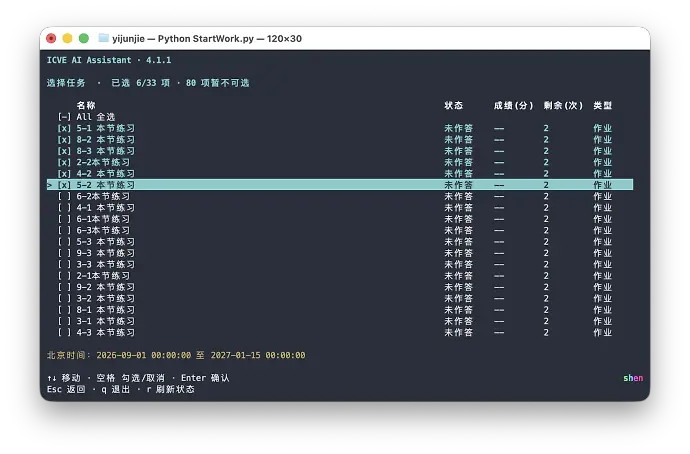This screenshot has height=454, width=690.
Task: Click 作业 type in 6-3本节练习 row
Action: (602, 231)
